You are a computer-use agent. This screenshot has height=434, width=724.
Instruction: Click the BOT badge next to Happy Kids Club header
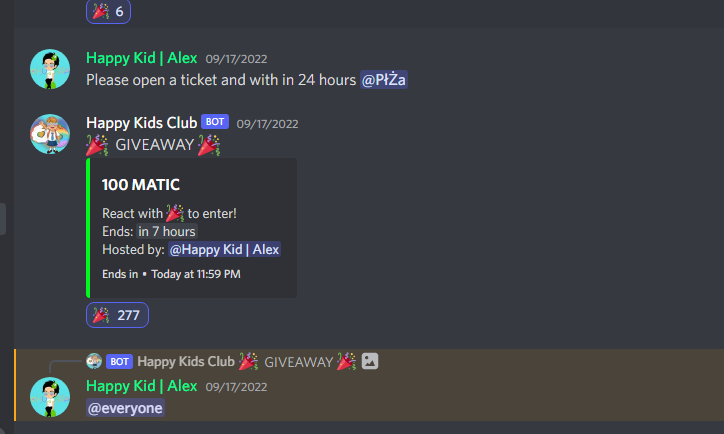coord(215,122)
